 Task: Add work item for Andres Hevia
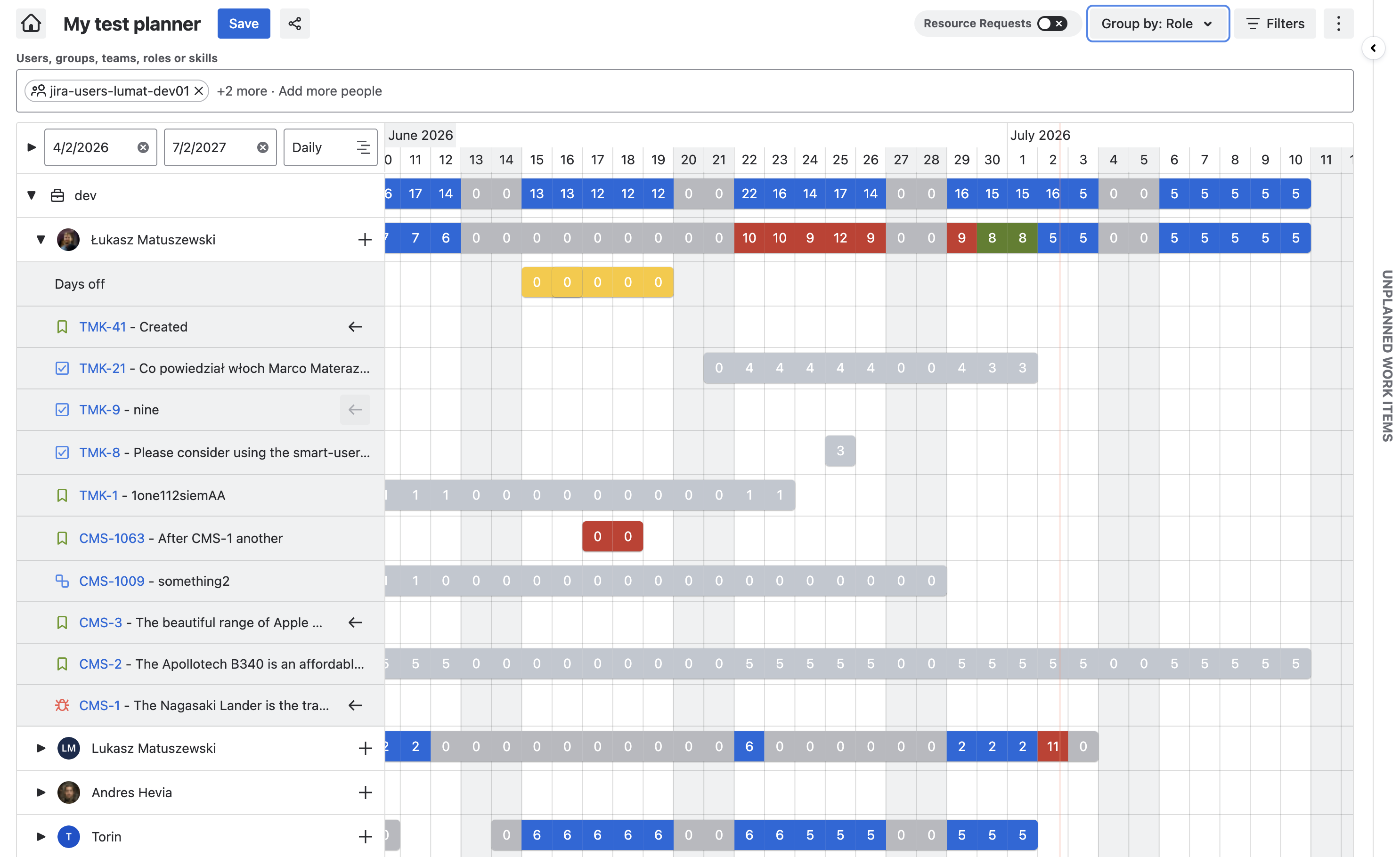pos(365,792)
